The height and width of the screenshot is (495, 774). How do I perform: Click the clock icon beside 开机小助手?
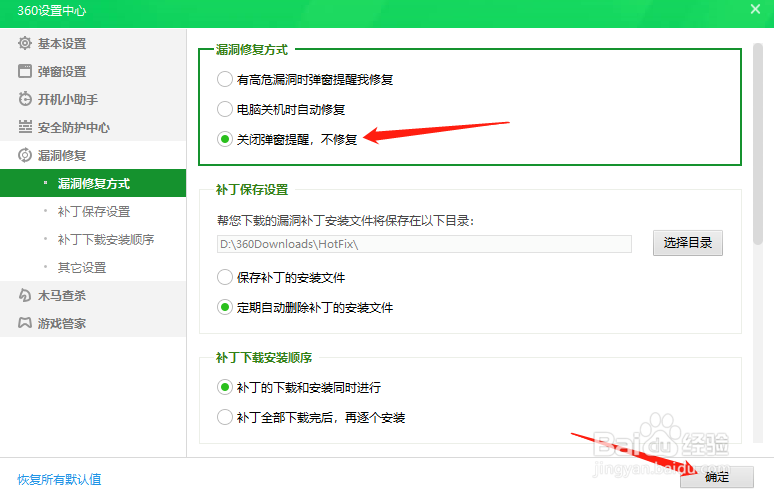(25, 99)
